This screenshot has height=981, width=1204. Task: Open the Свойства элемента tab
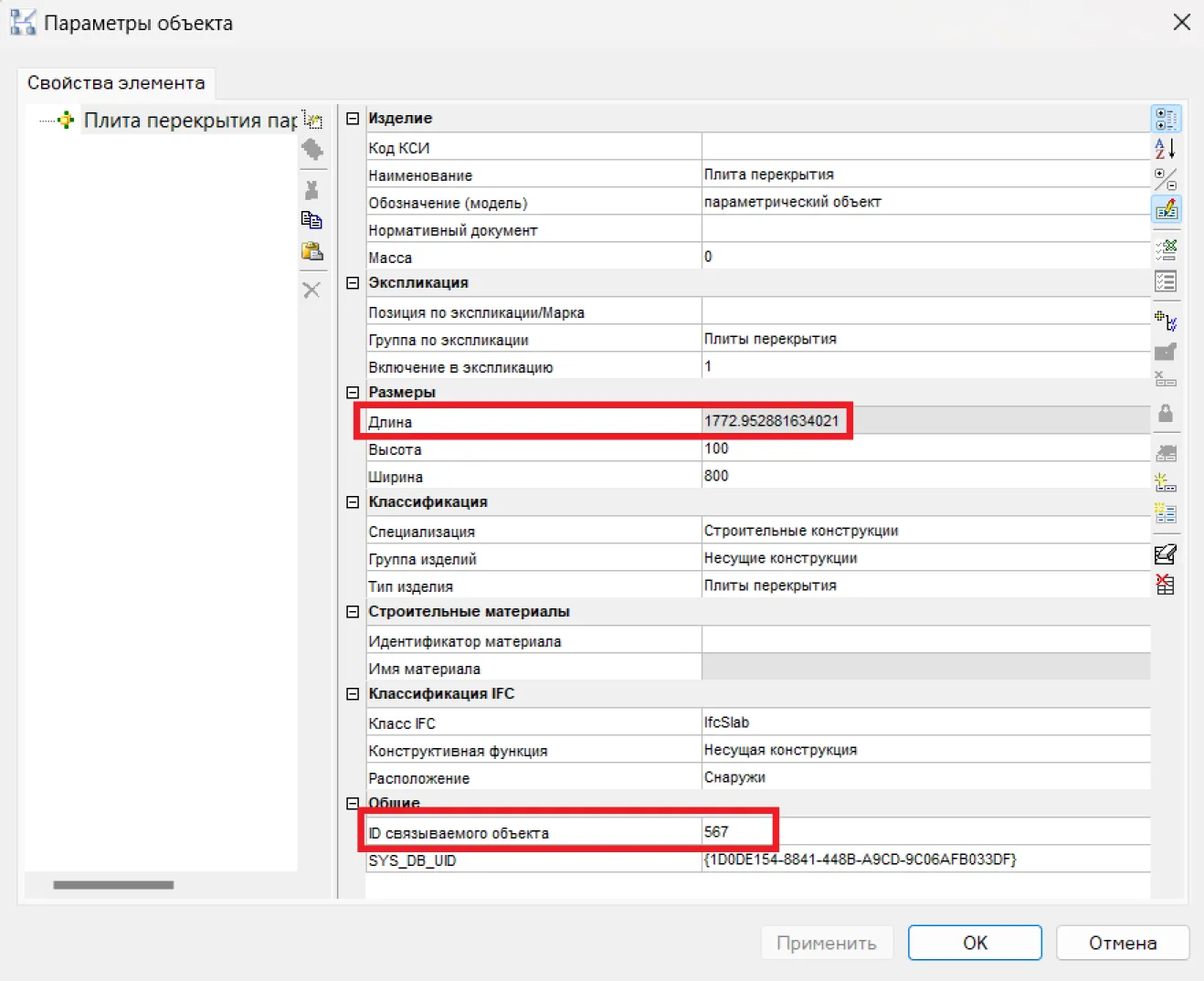pyautogui.click(x=116, y=83)
